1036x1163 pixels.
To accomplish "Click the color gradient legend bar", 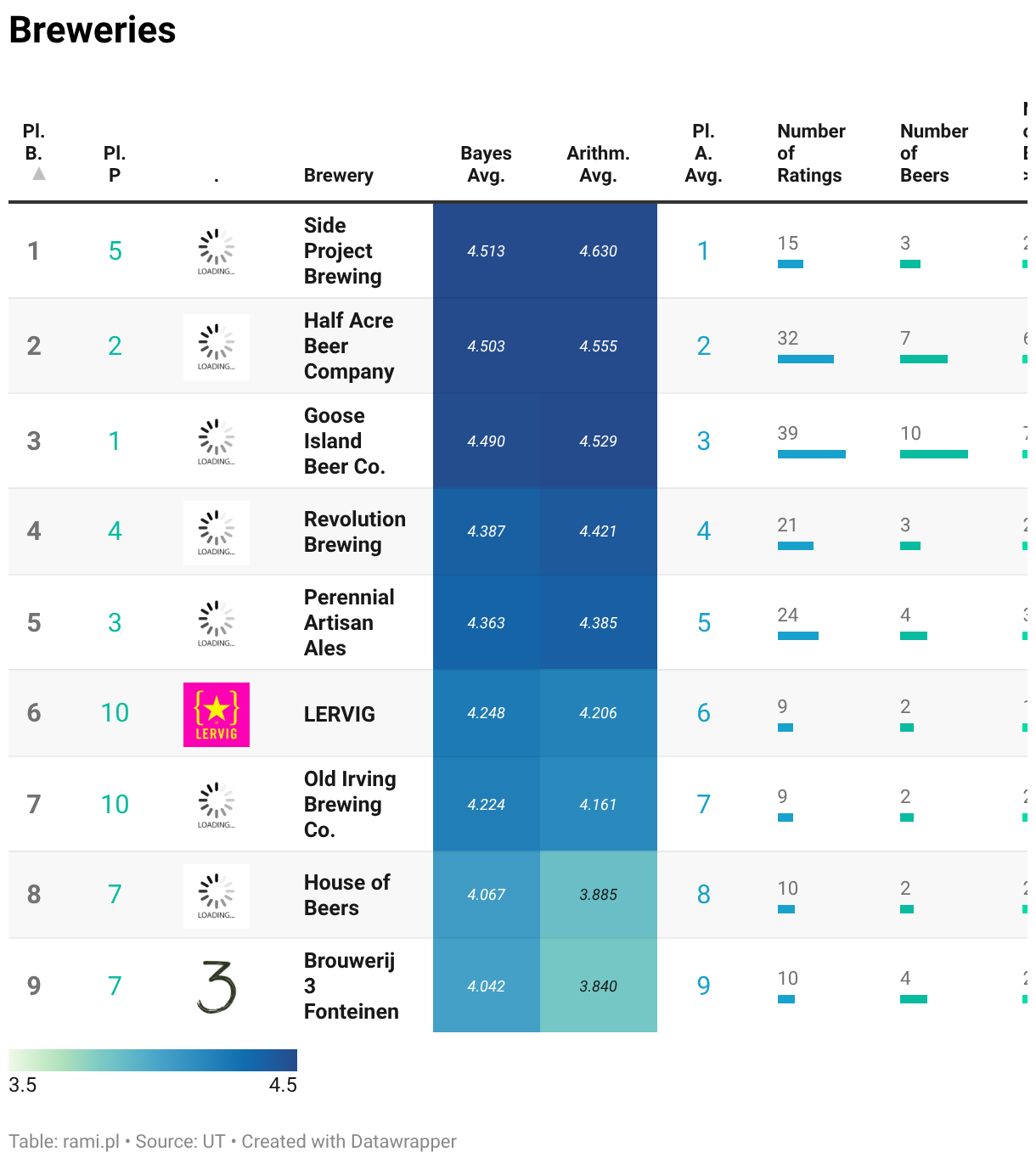I will pyautogui.click(x=153, y=1059).
